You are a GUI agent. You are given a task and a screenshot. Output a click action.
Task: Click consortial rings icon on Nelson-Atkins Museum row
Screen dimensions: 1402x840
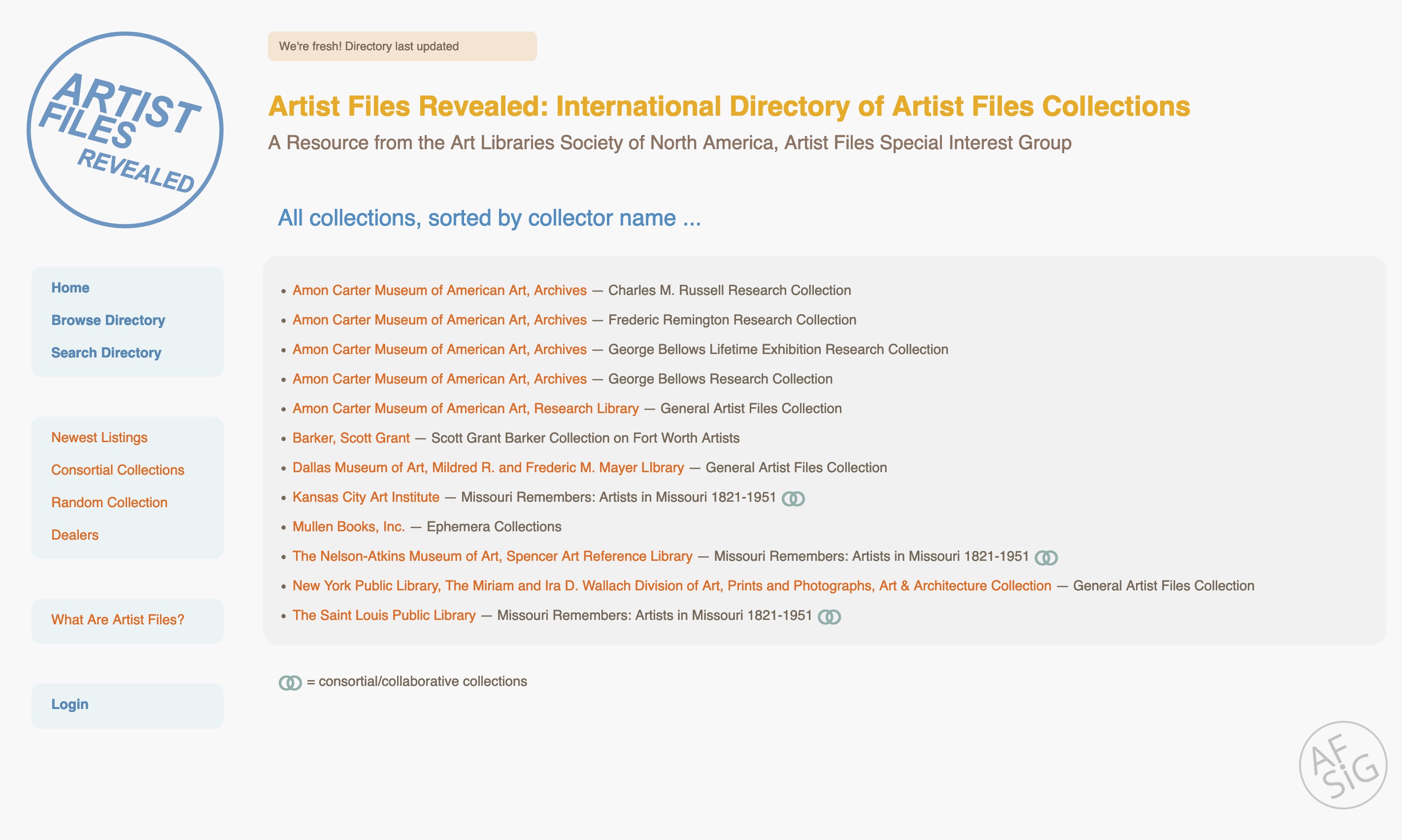pos(1046,557)
